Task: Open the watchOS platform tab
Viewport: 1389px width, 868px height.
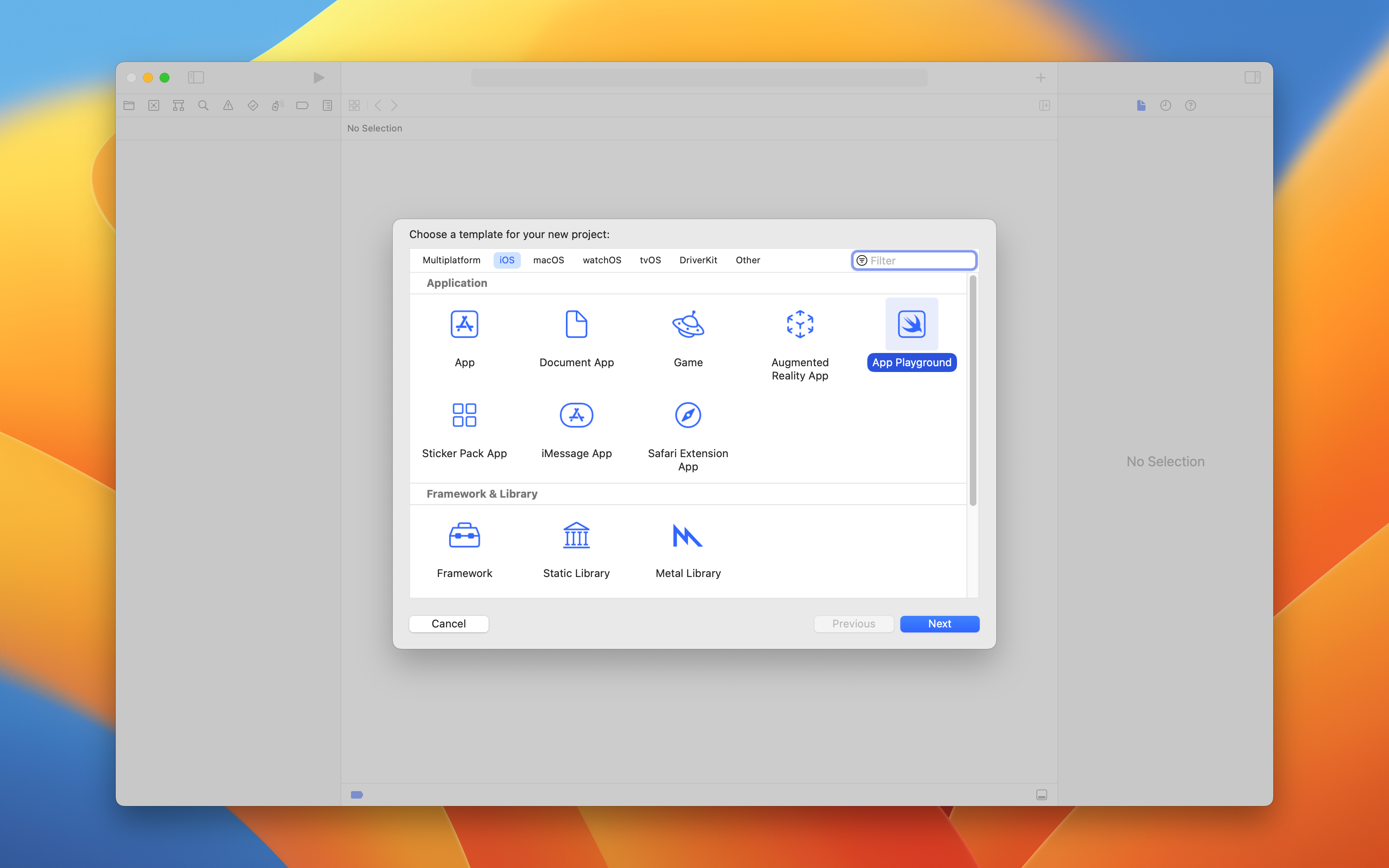Action: pos(601,260)
